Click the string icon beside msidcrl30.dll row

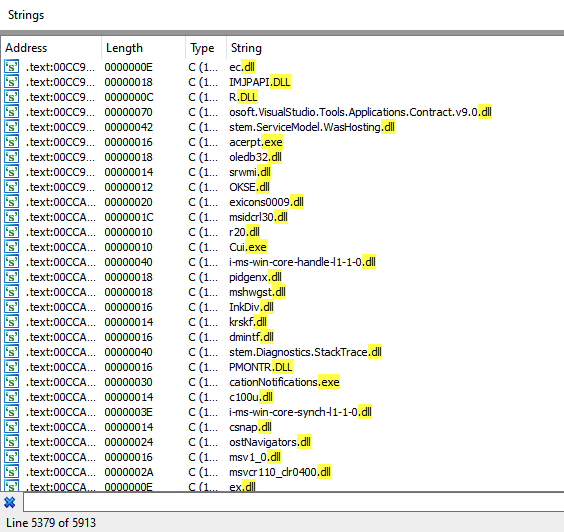(x=12, y=217)
